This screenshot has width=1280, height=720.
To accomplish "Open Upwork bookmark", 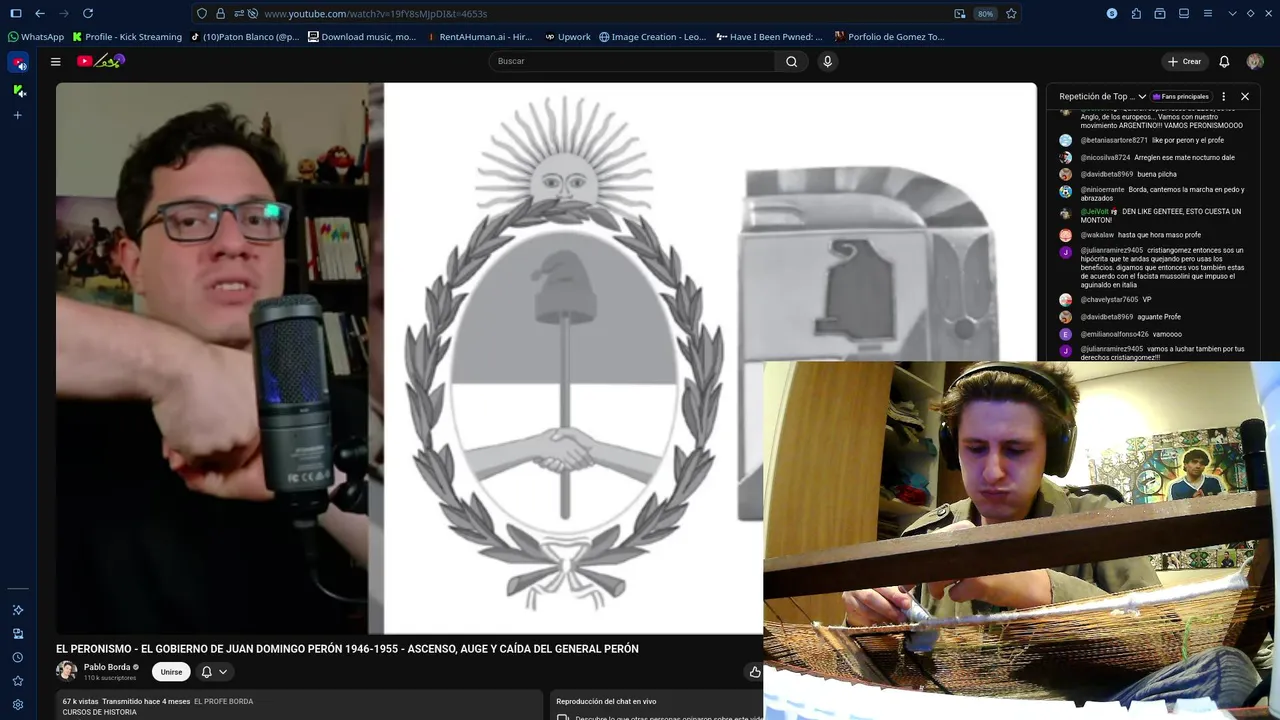I will point(567,37).
